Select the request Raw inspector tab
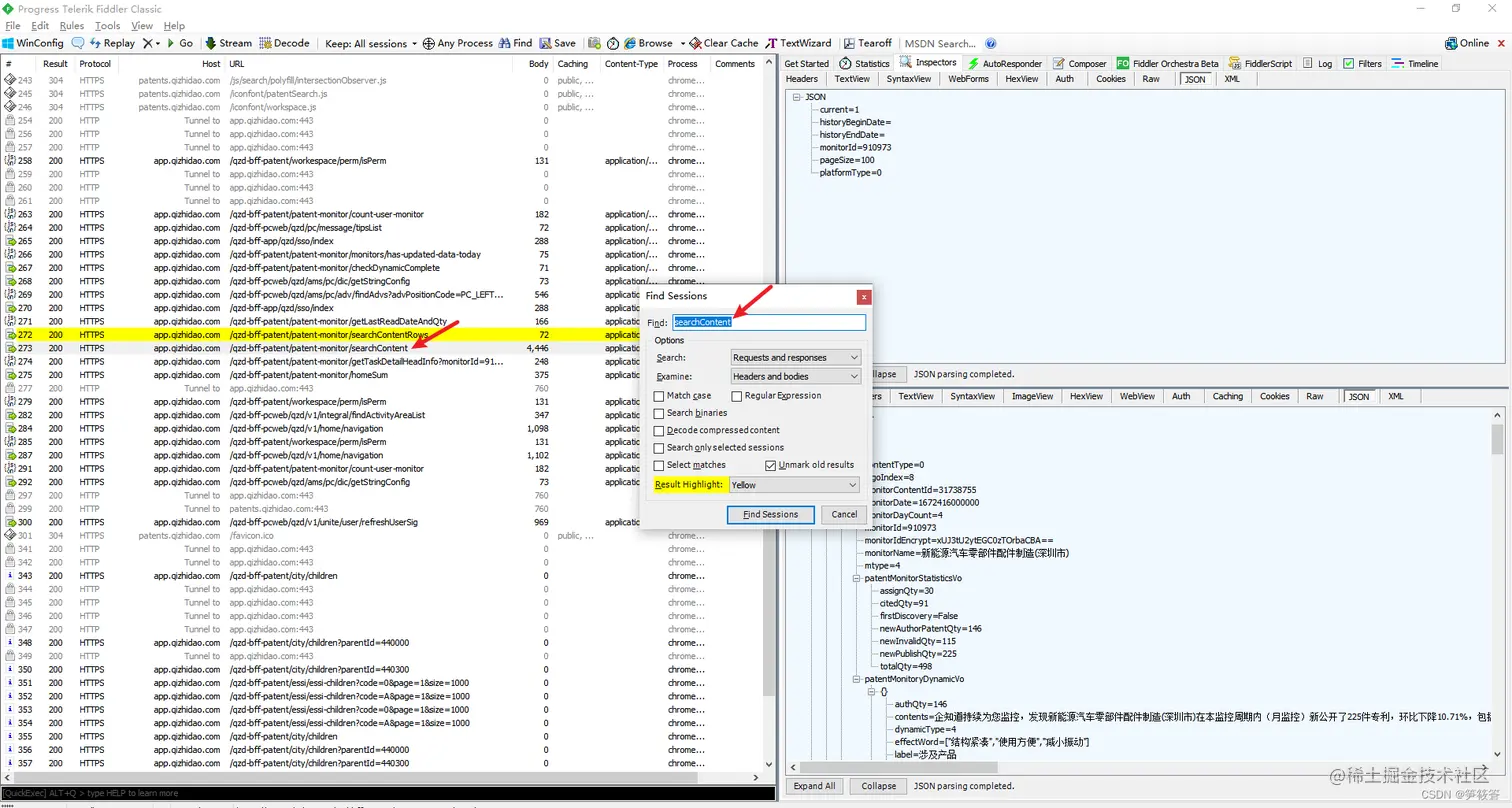1512x808 pixels. 1151,79
